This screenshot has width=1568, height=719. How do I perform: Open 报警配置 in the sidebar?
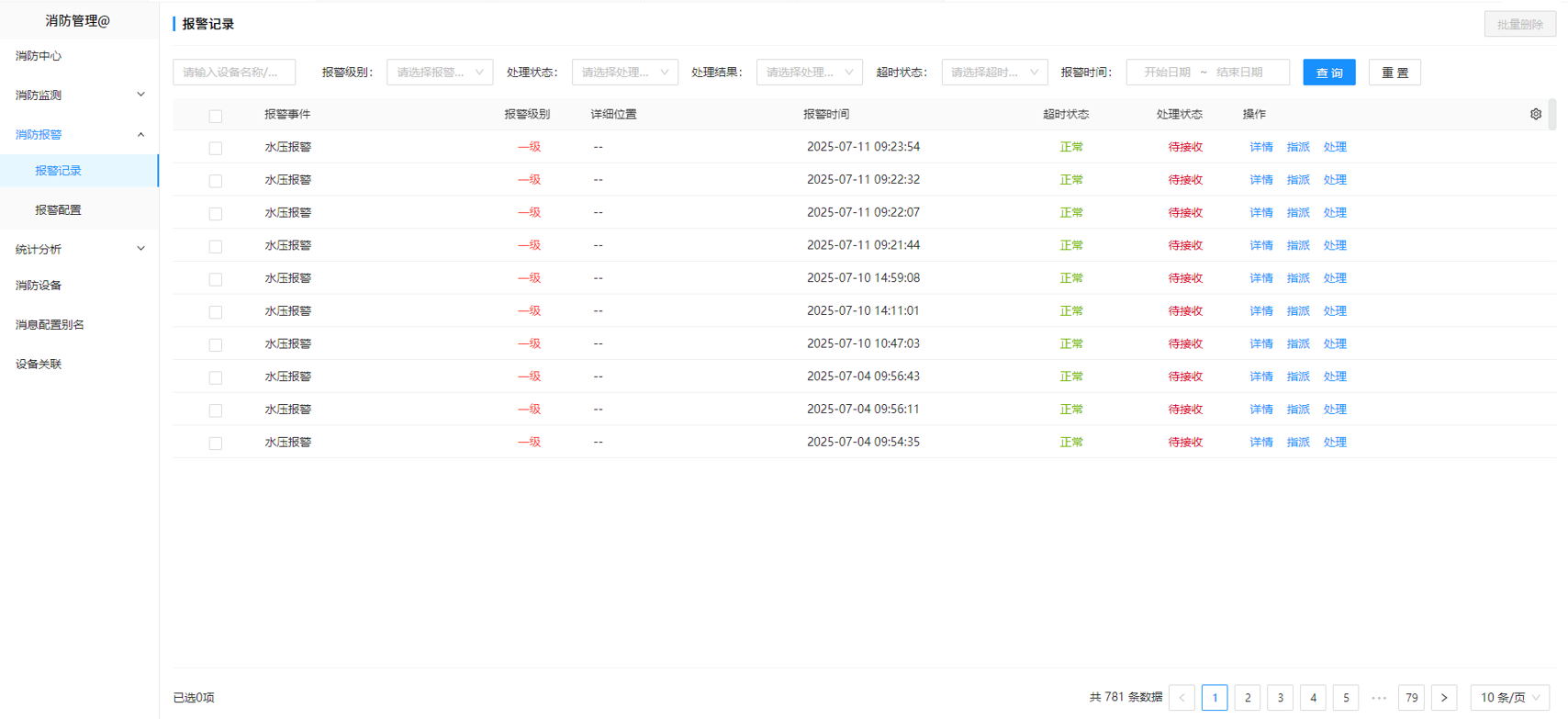pos(58,210)
